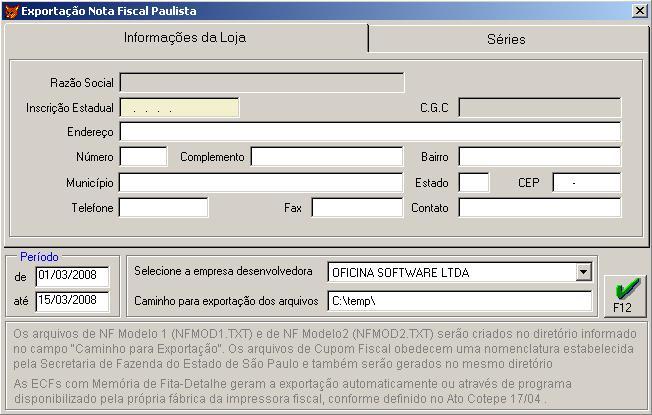Select the Estado field

click(x=474, y=183)
